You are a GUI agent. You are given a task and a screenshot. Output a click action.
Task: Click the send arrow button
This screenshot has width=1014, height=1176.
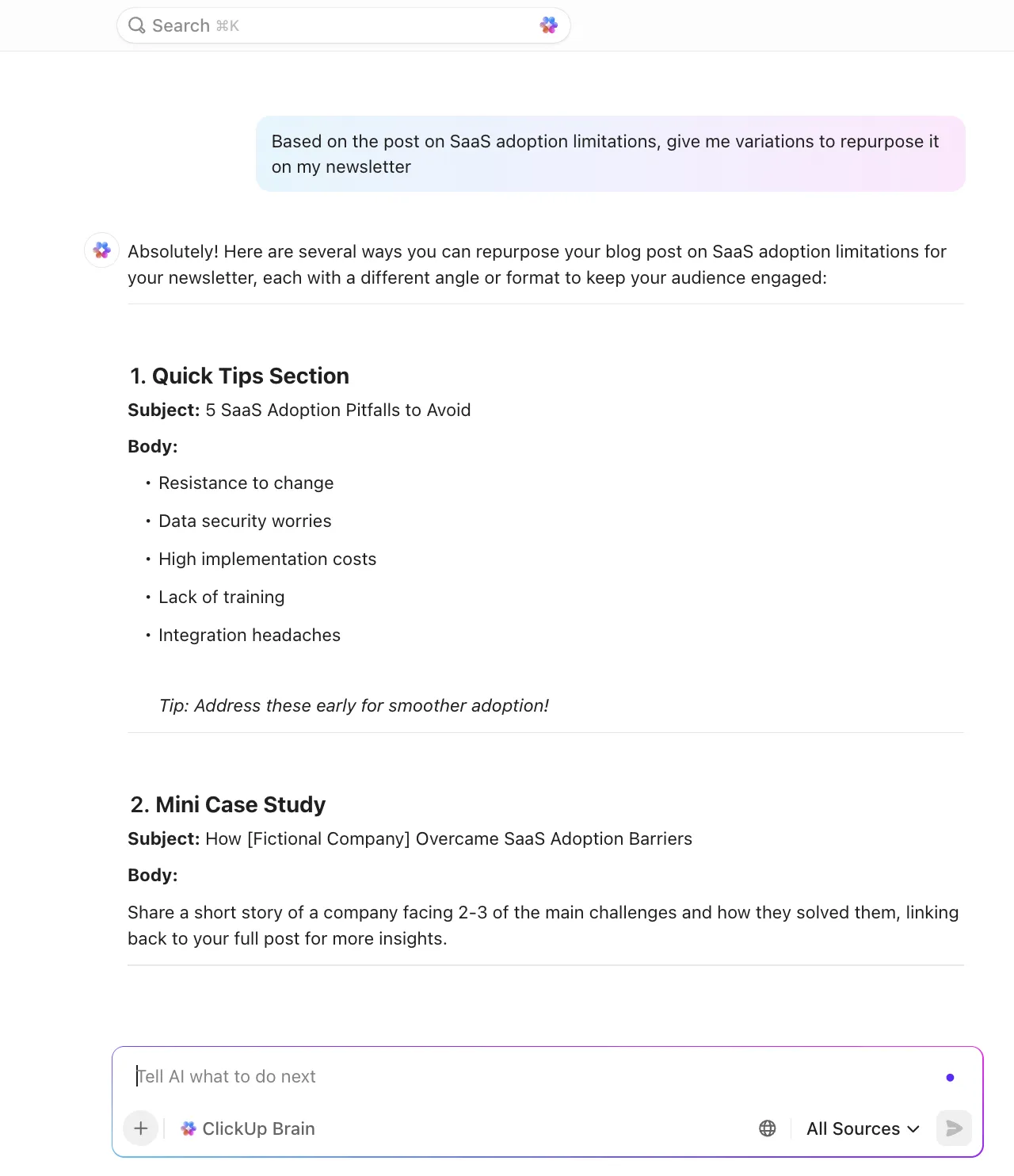click(954, 1128)
